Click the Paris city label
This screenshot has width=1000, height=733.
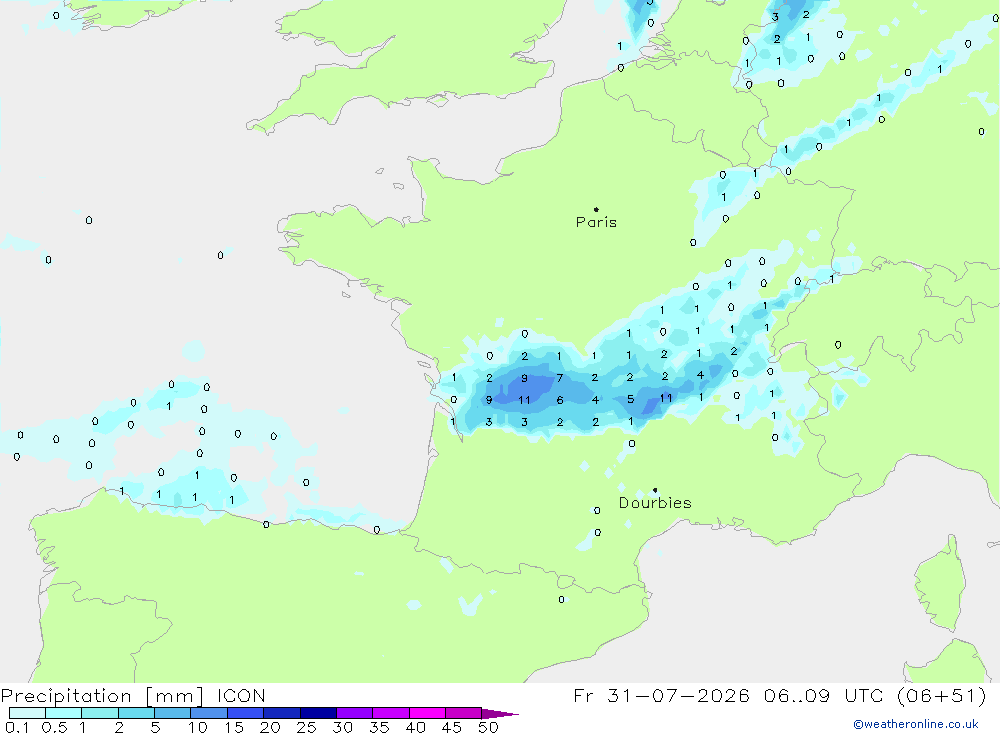596,222
